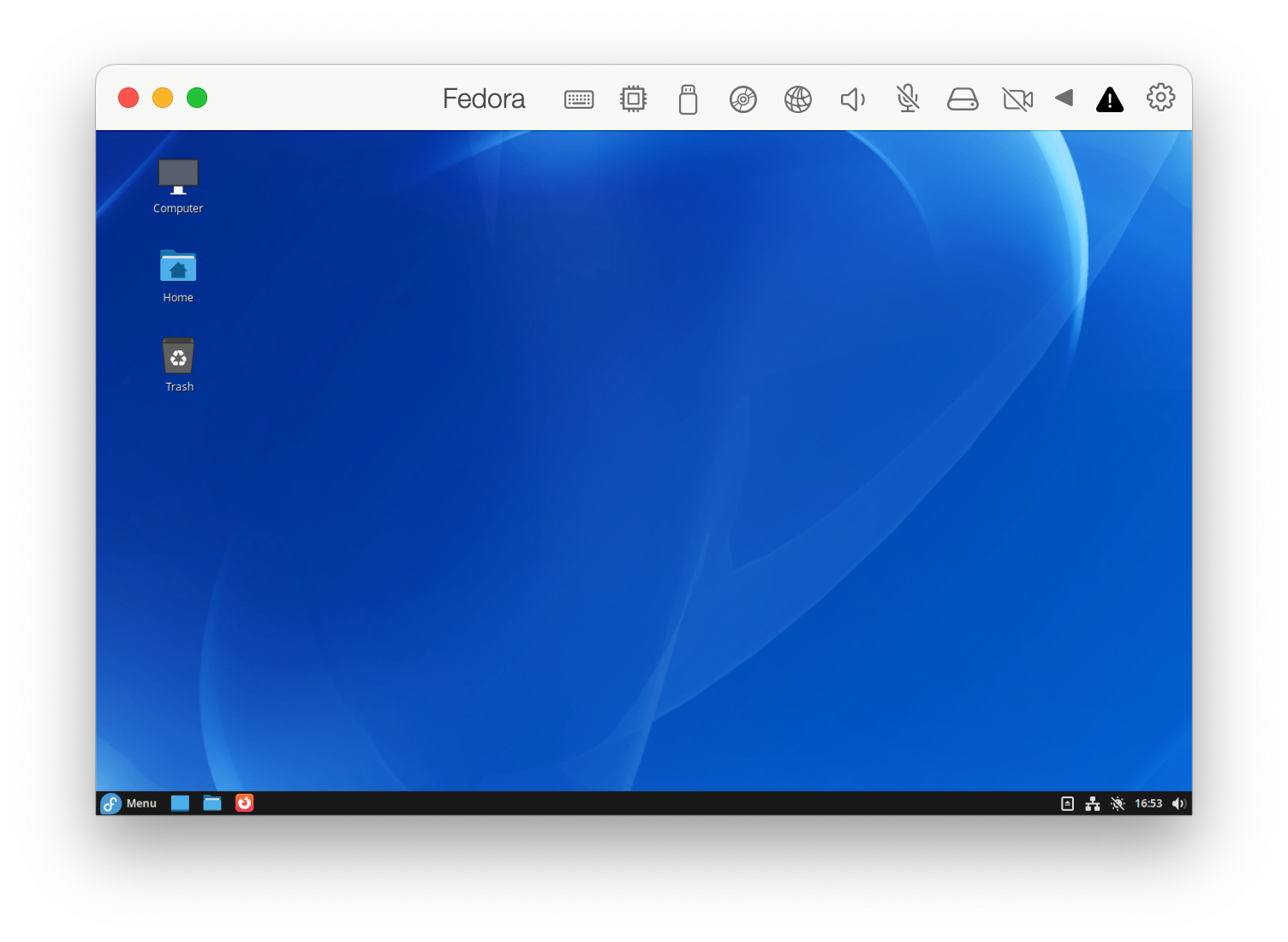This screenshot has height=942, width=1288.
Task: Click the 16:53 clock
Action: coord(1148,803)
